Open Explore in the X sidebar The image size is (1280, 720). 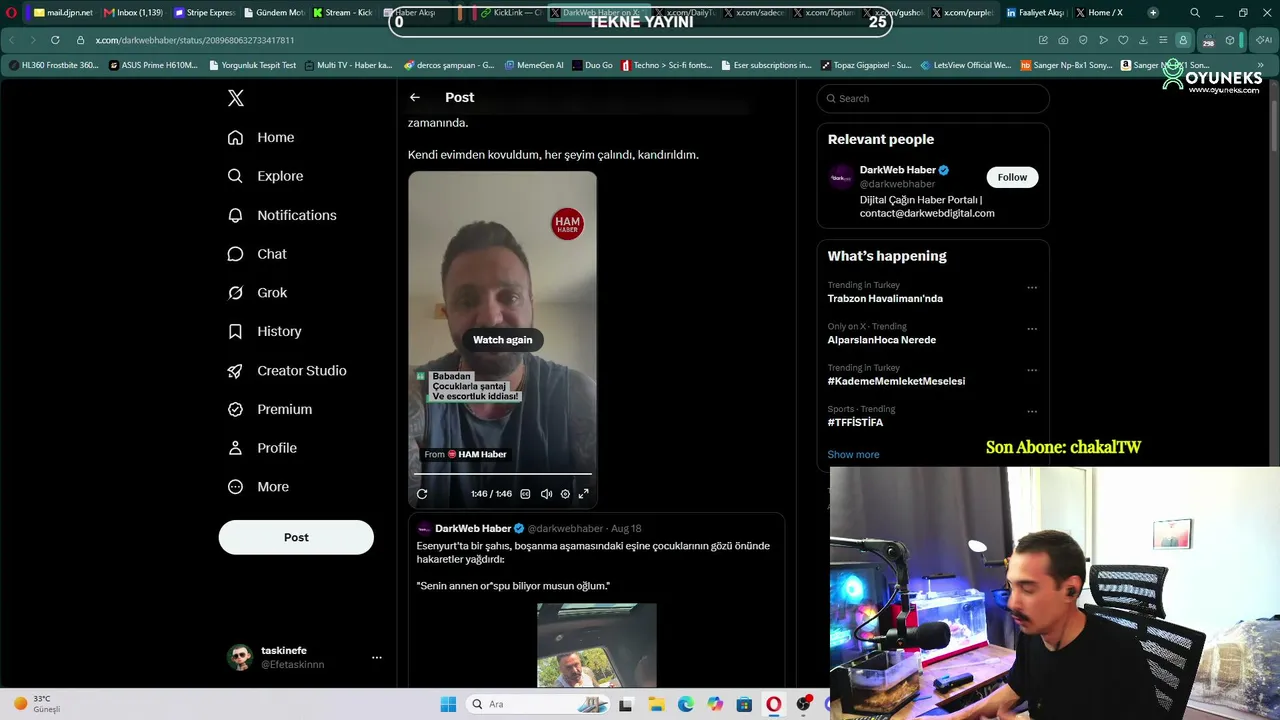click(x=265, y=176)
